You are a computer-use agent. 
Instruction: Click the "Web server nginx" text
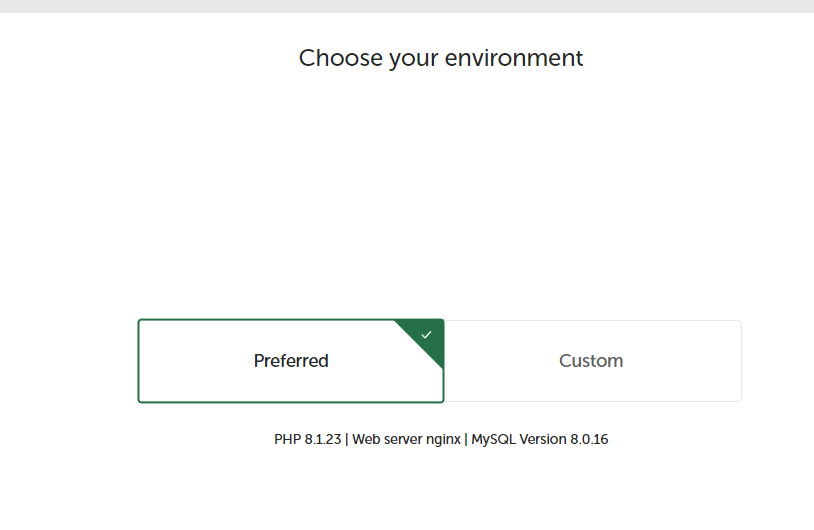pos(406,439)
